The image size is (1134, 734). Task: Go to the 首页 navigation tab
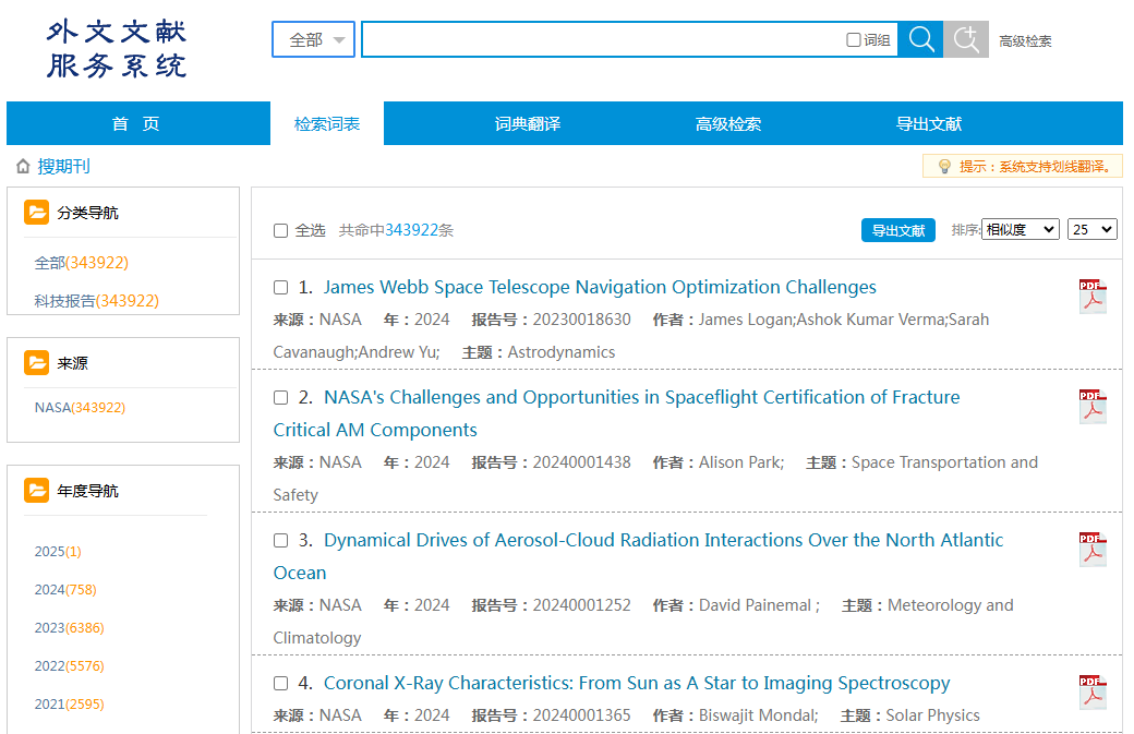[x=136, y=124]
